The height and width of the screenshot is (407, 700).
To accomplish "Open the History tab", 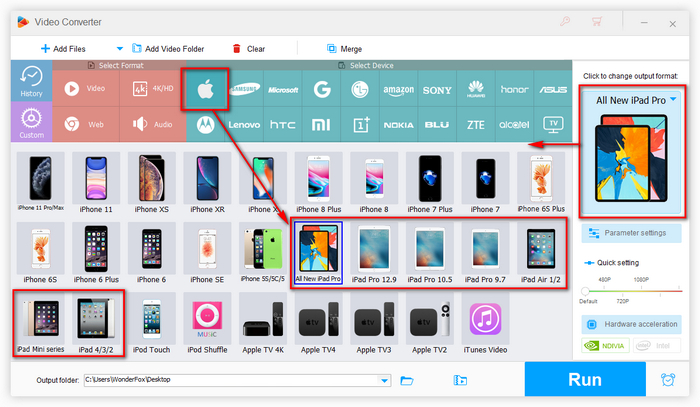I will 31,81.
